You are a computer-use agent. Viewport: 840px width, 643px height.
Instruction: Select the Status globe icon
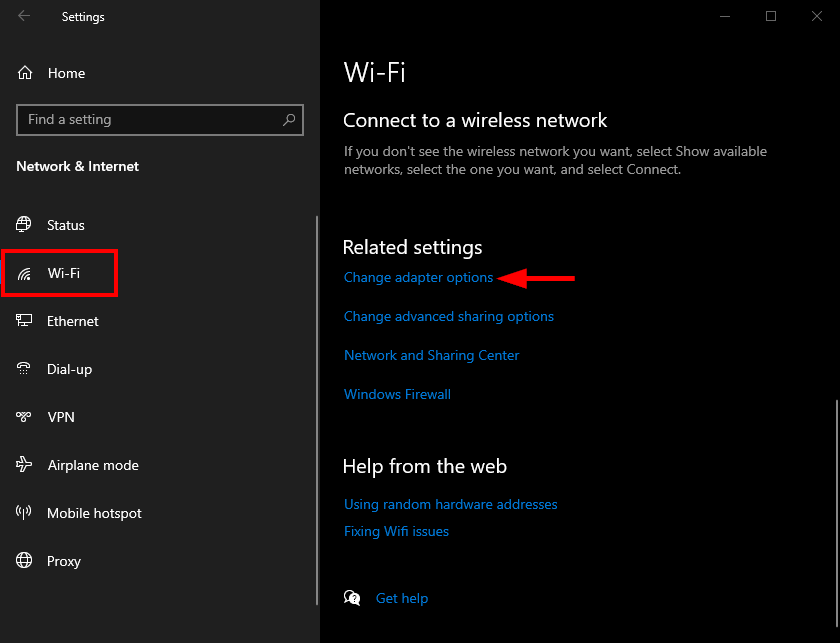(22, 225)
